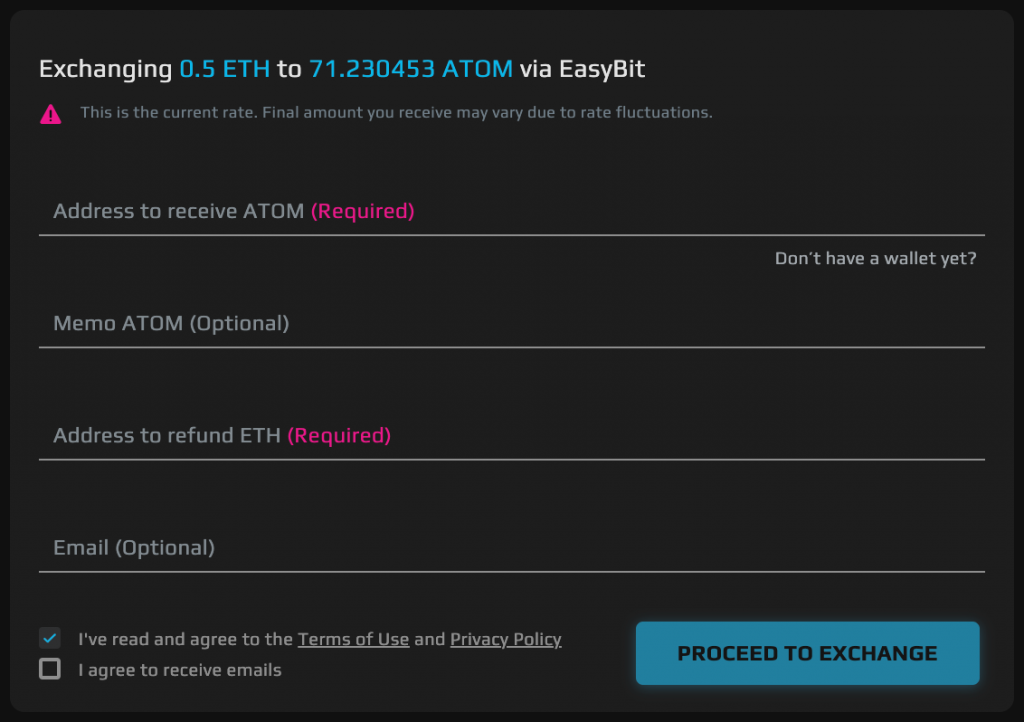Screen dimensions: 1024x722
Task: Click the blue 71.230453 ATOM amount
Action: pyautogui.click(x=411, y=69)
